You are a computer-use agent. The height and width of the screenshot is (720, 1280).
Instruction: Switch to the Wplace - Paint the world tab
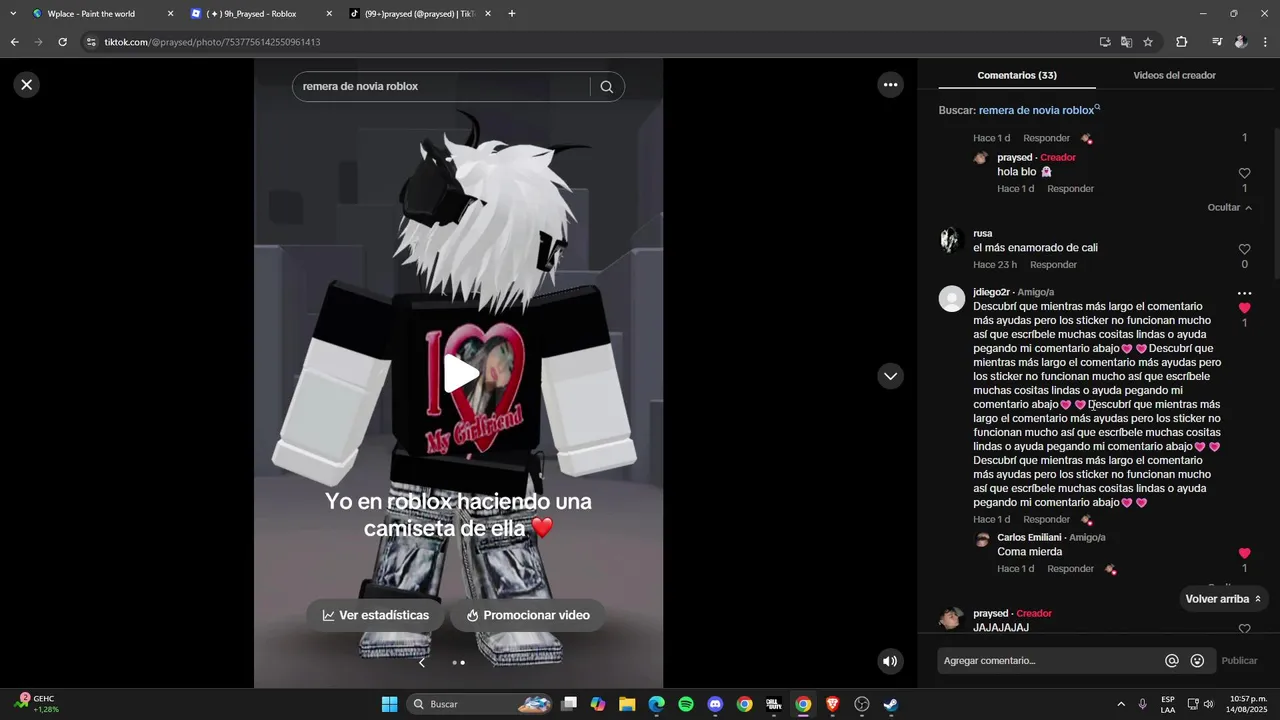tap(102, 14)
